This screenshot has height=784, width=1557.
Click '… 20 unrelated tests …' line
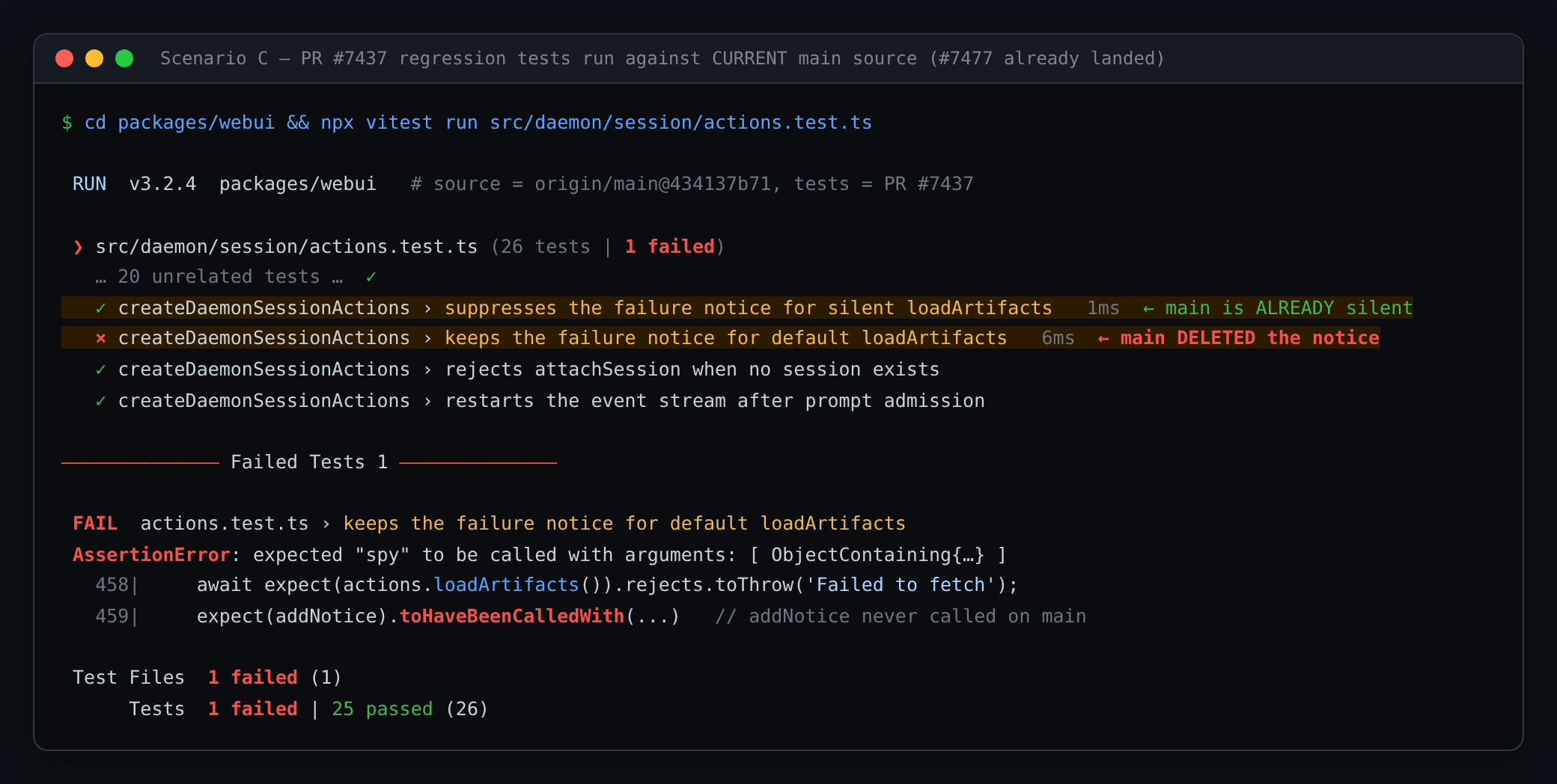219,277
